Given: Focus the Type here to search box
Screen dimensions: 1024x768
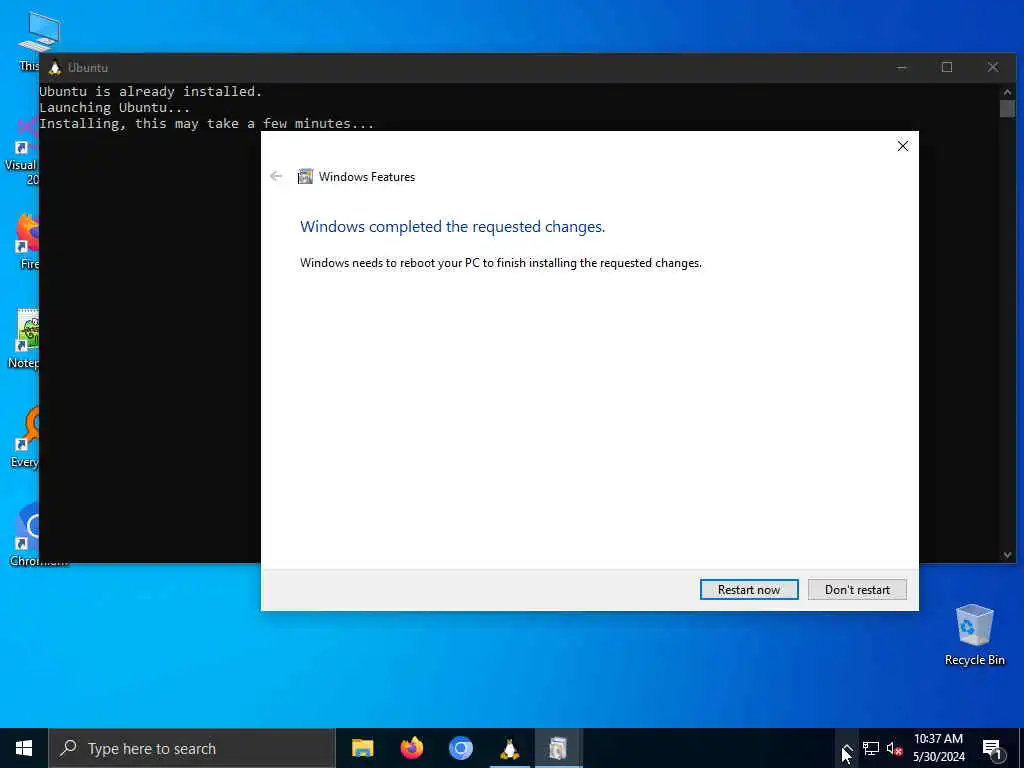Looking at the screenshot, I should (x=192, y=748).
